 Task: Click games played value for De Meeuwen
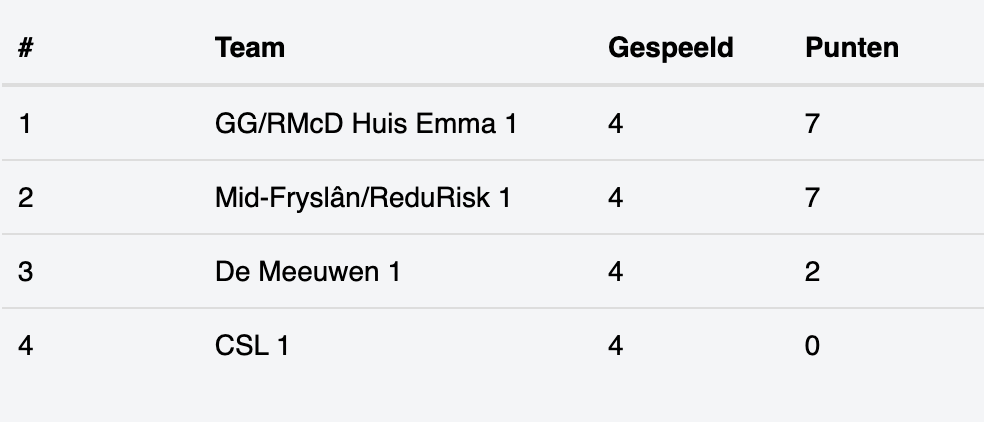[x=616, y=272]
